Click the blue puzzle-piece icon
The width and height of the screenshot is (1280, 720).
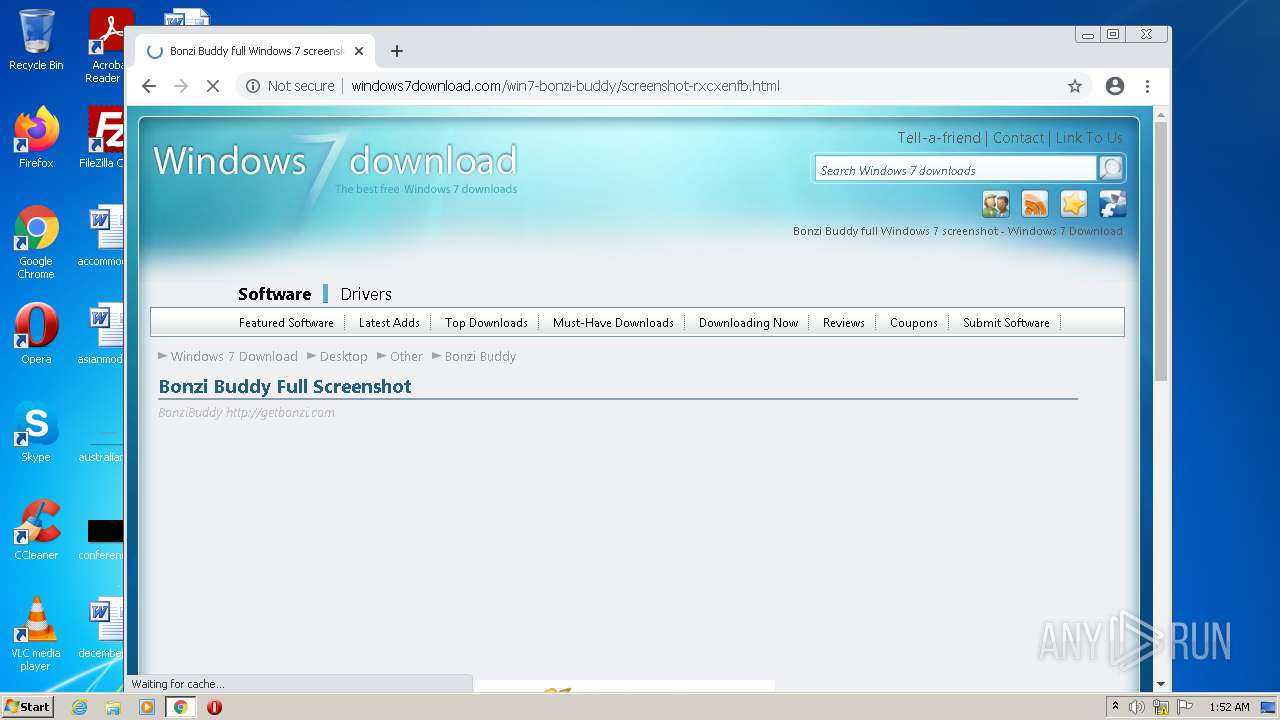1113,204
